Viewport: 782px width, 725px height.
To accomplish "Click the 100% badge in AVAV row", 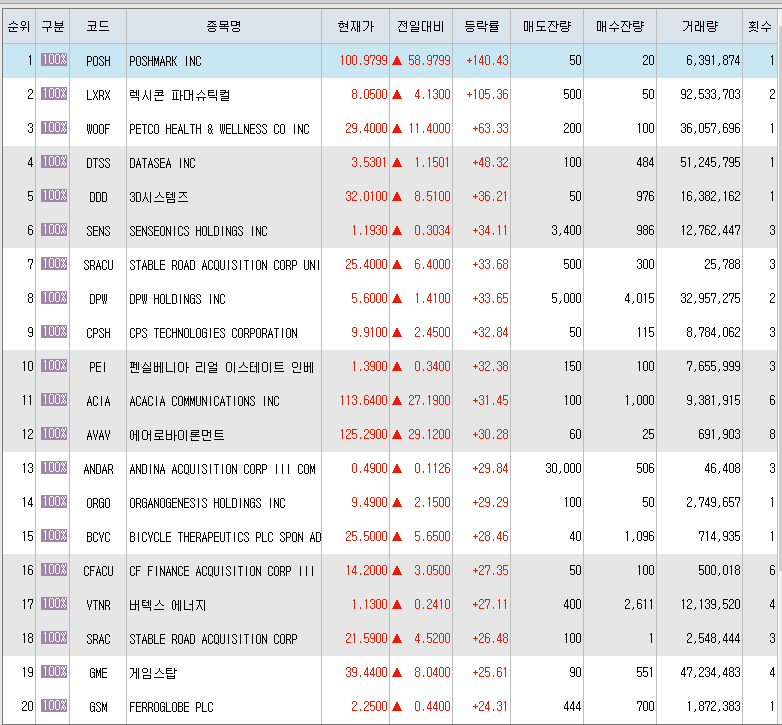I will click(54, 433).
